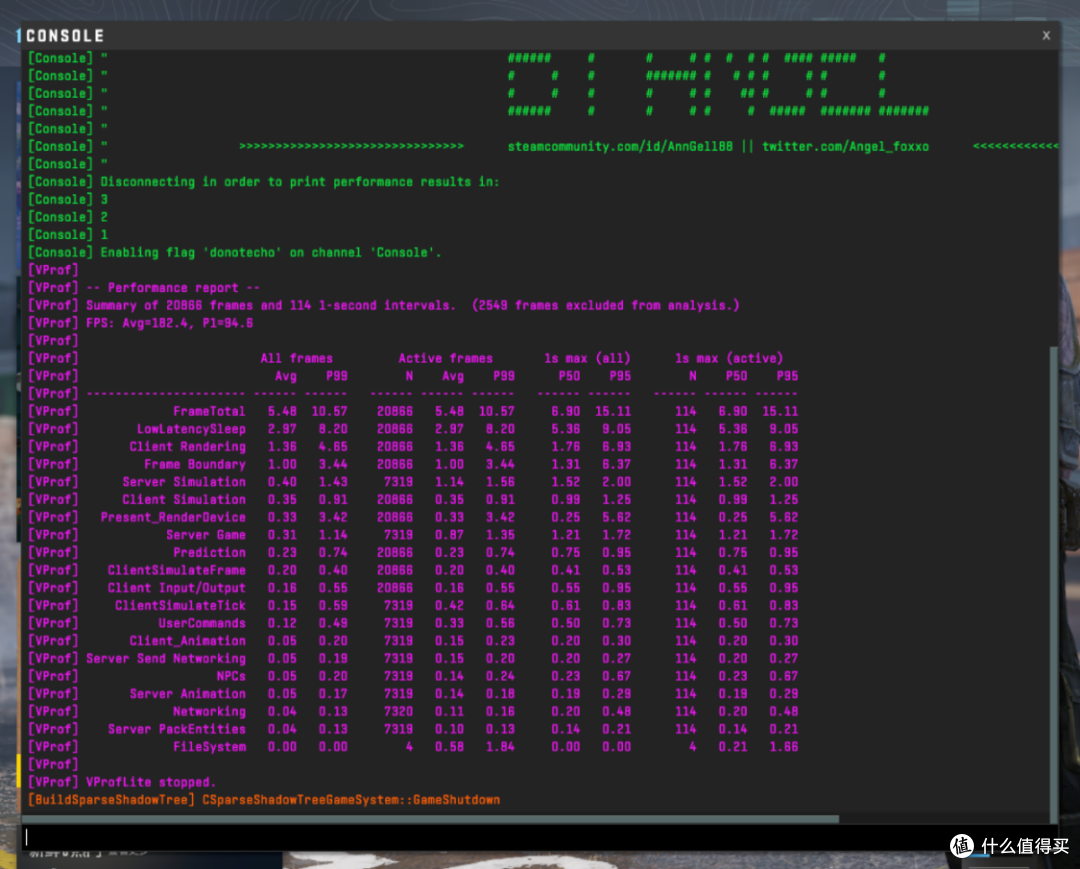This screenshot has width=1080, height=869.
Task: Click the FrameTotal row label
Action: pos(209,411)
